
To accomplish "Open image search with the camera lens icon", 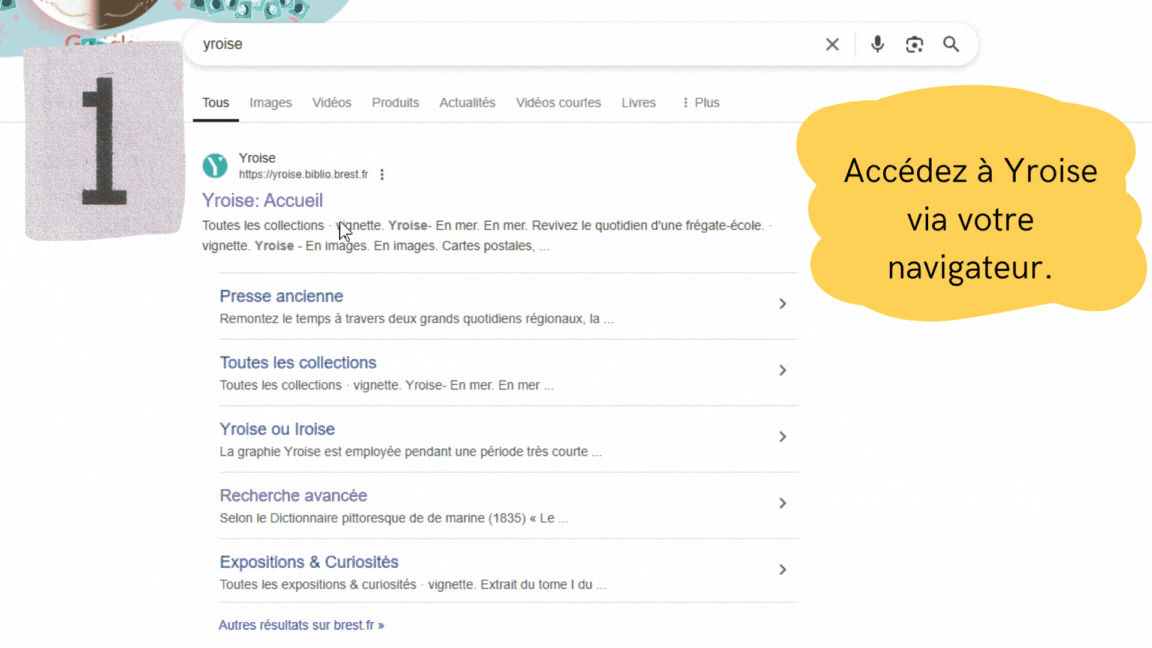I will [914, 44].
